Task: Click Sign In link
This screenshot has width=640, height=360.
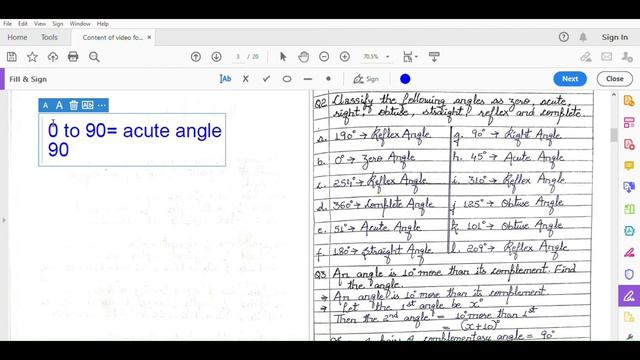Action: pyautogui.click(x=615, y=37)
